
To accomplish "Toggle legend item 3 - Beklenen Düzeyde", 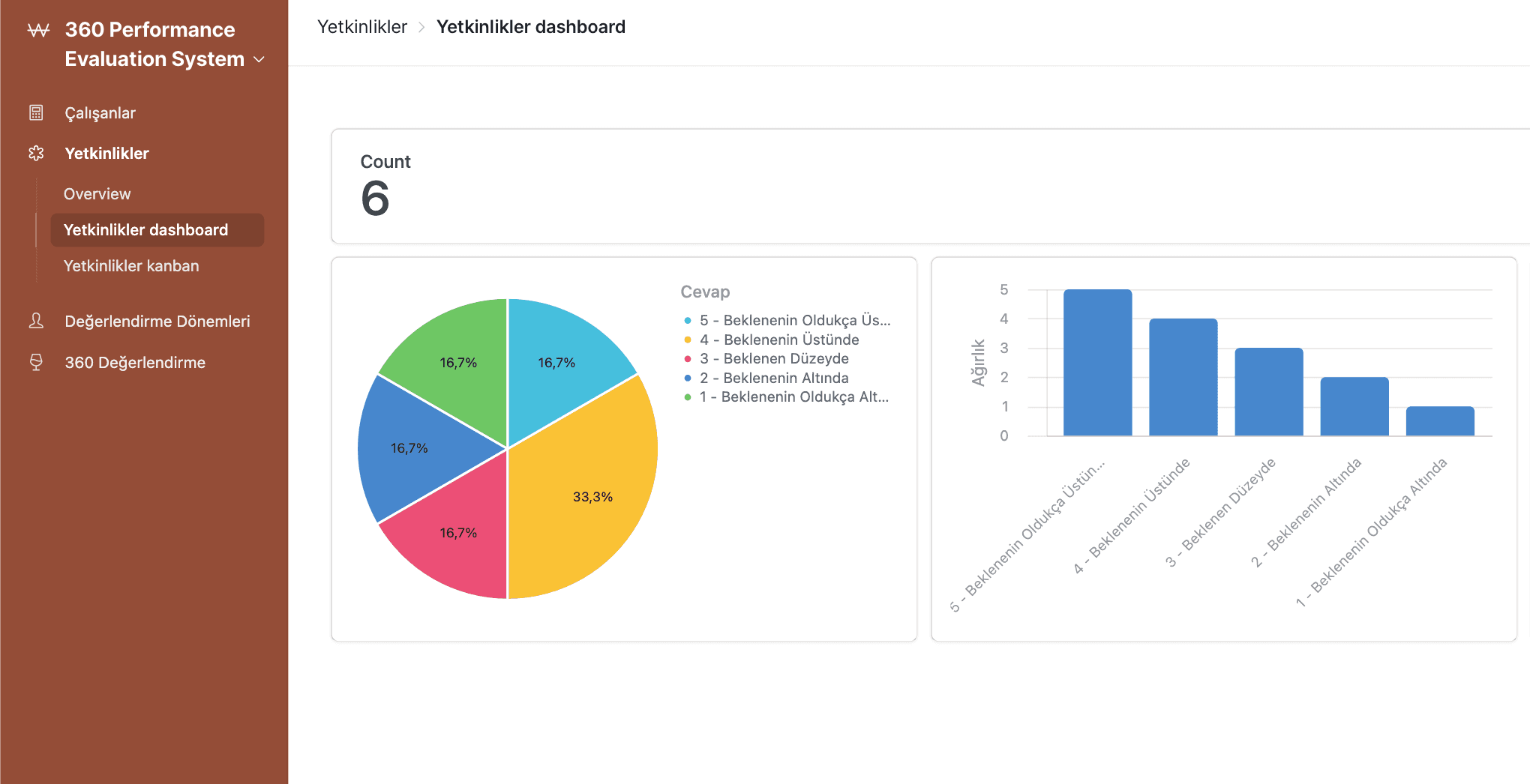I will pyautogui.click(x=766, y=359).
